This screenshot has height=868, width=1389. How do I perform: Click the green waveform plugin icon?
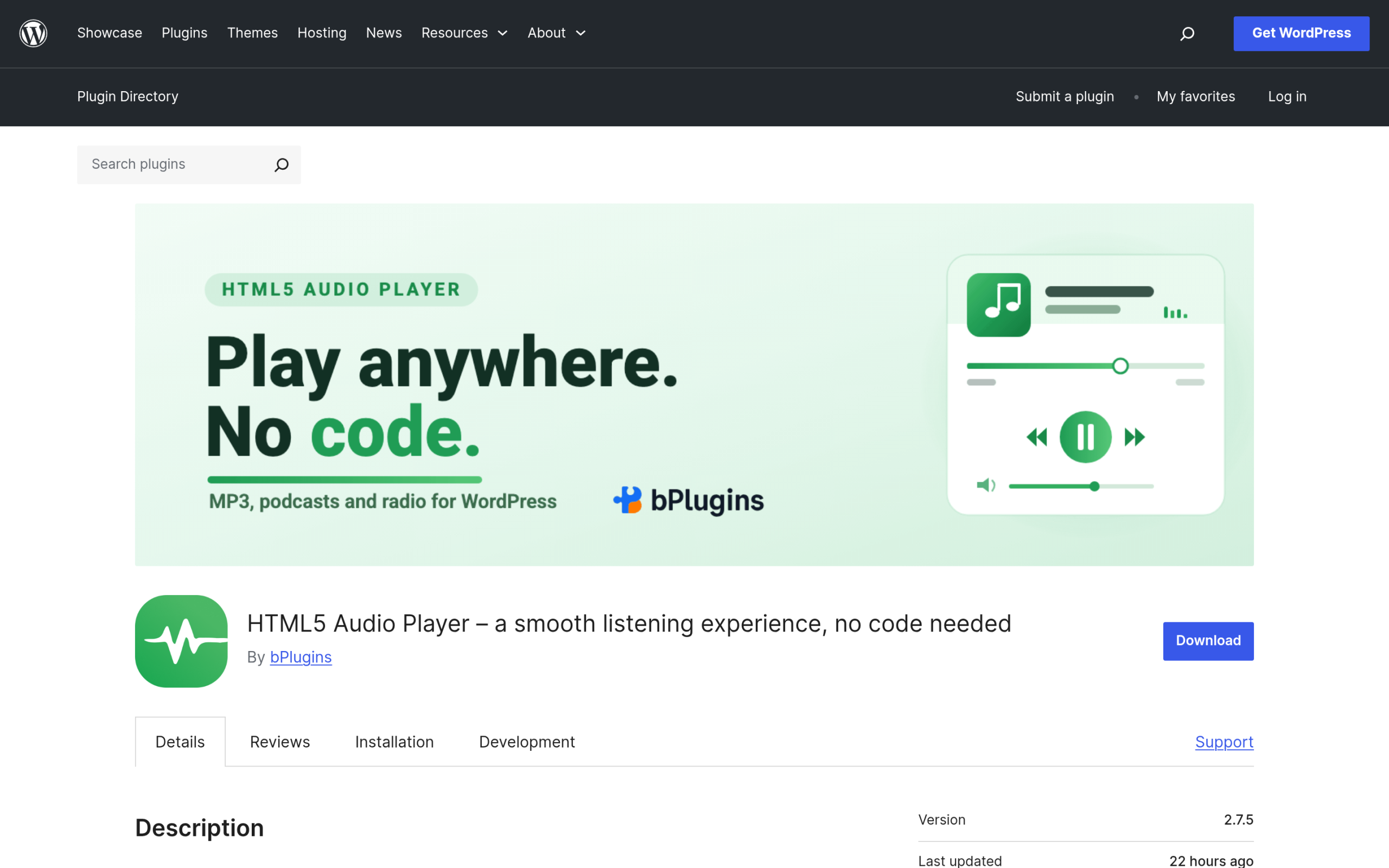click(x=181, y=641)
